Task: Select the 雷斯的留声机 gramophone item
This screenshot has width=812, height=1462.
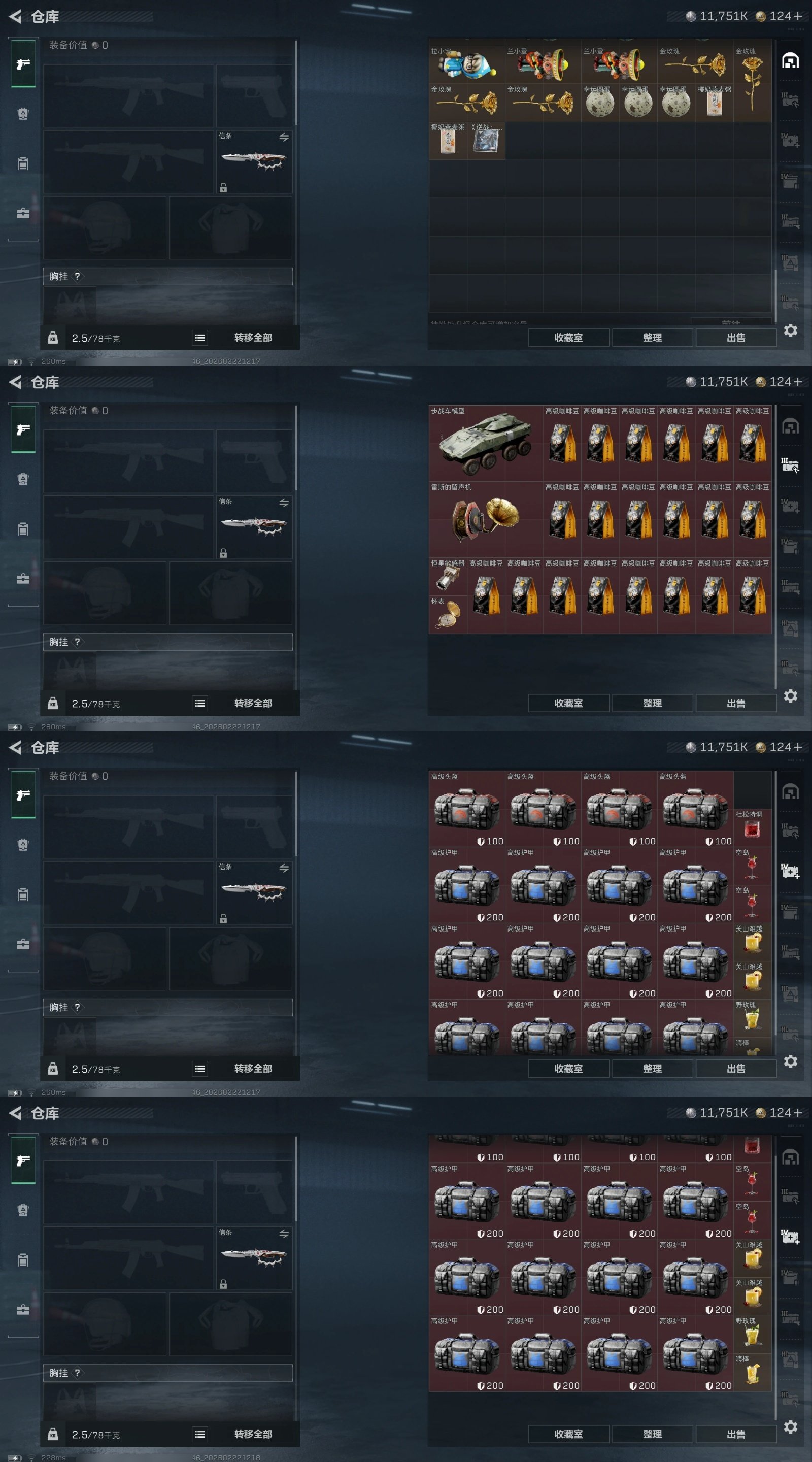Action: pos(486,519)
